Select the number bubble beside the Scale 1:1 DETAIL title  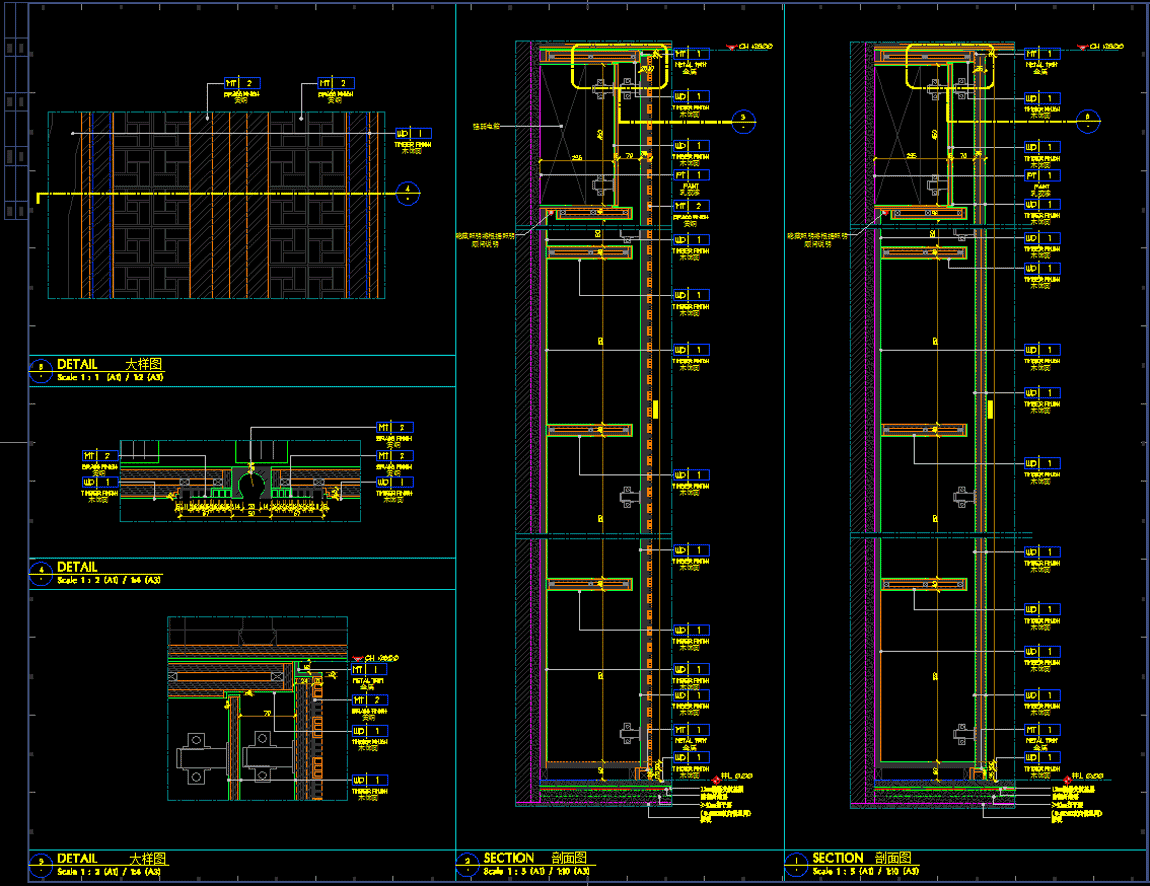(x=41, y=369)
